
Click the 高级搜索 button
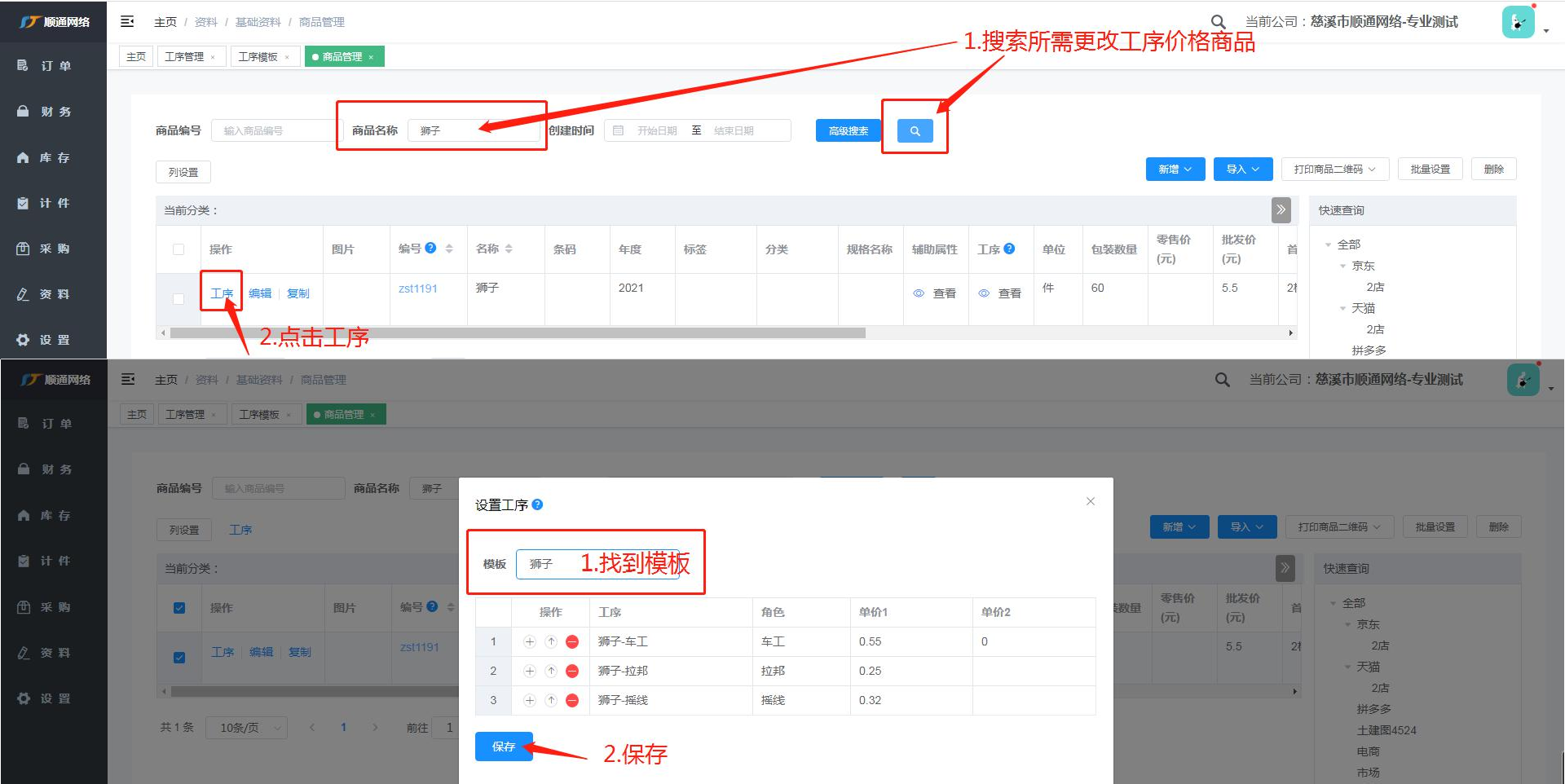[x=848, y=131]
